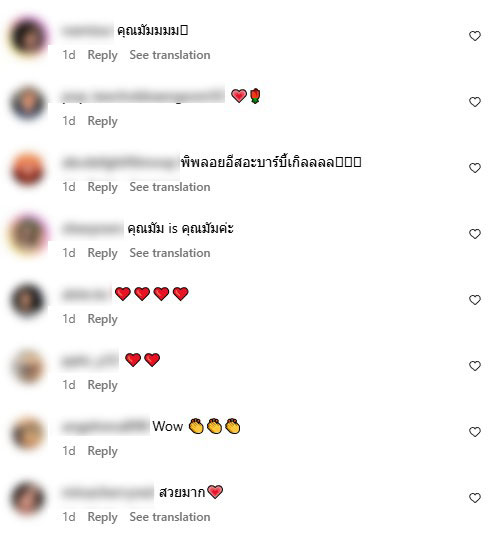The height and width of the screenshot is (543, 490).
Task: Like the four red hearts comment
Action: click(x=474, y=300)
